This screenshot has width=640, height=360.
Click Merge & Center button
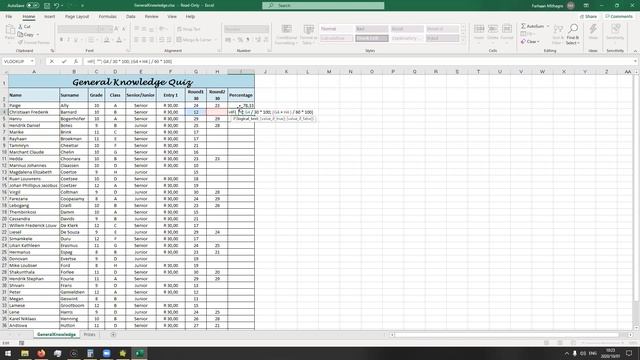tap(195, 40)
